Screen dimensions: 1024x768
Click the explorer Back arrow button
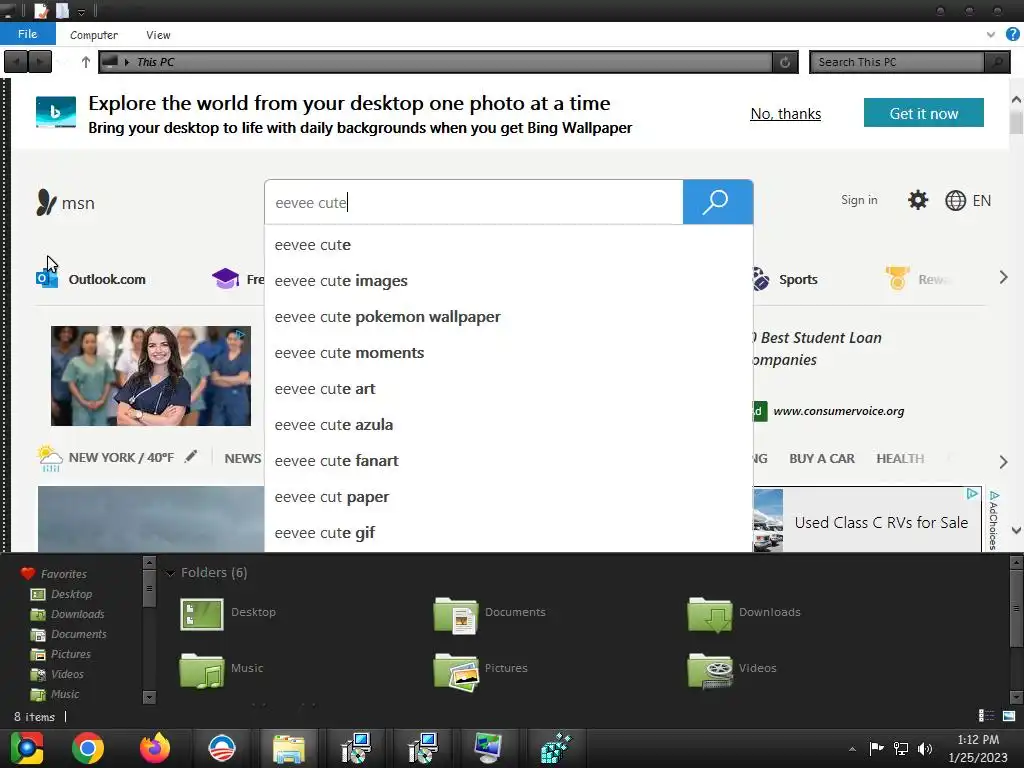(16, 62)
